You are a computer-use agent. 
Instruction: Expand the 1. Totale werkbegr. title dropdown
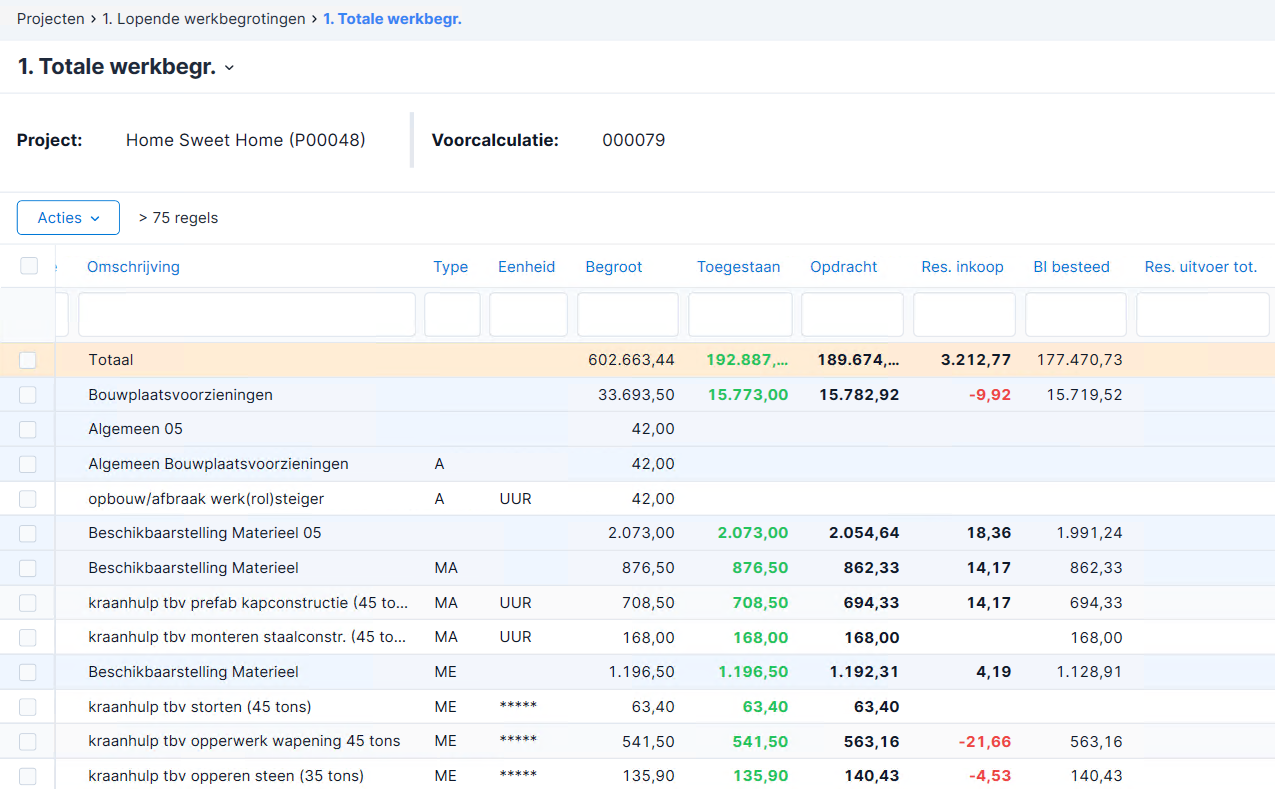(126, 68)
